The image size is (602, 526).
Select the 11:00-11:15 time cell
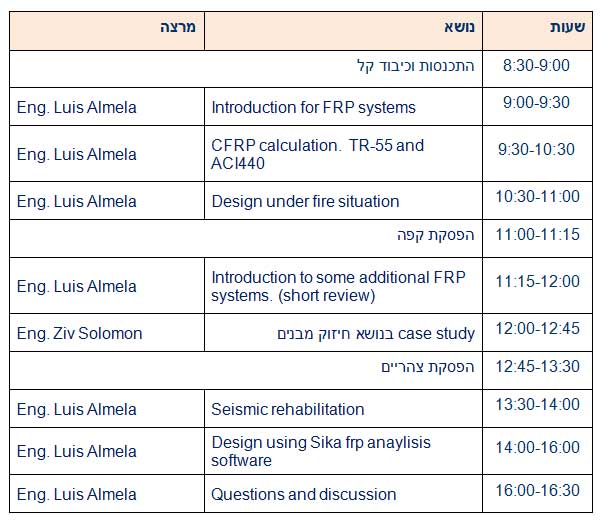click(536, 236)
